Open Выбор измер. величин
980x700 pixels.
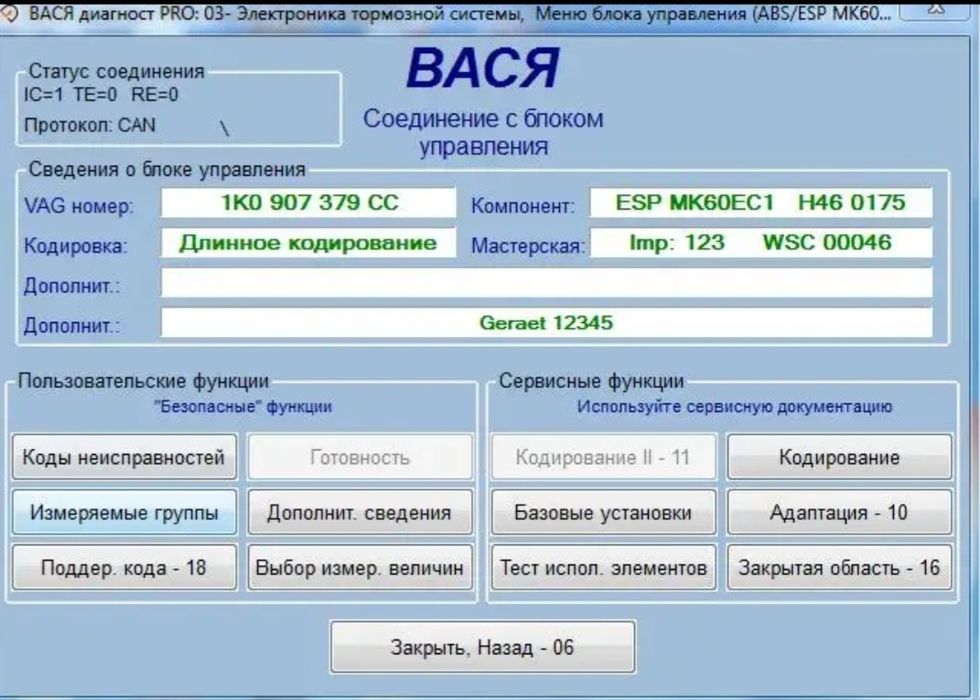(x=360, y=568)
